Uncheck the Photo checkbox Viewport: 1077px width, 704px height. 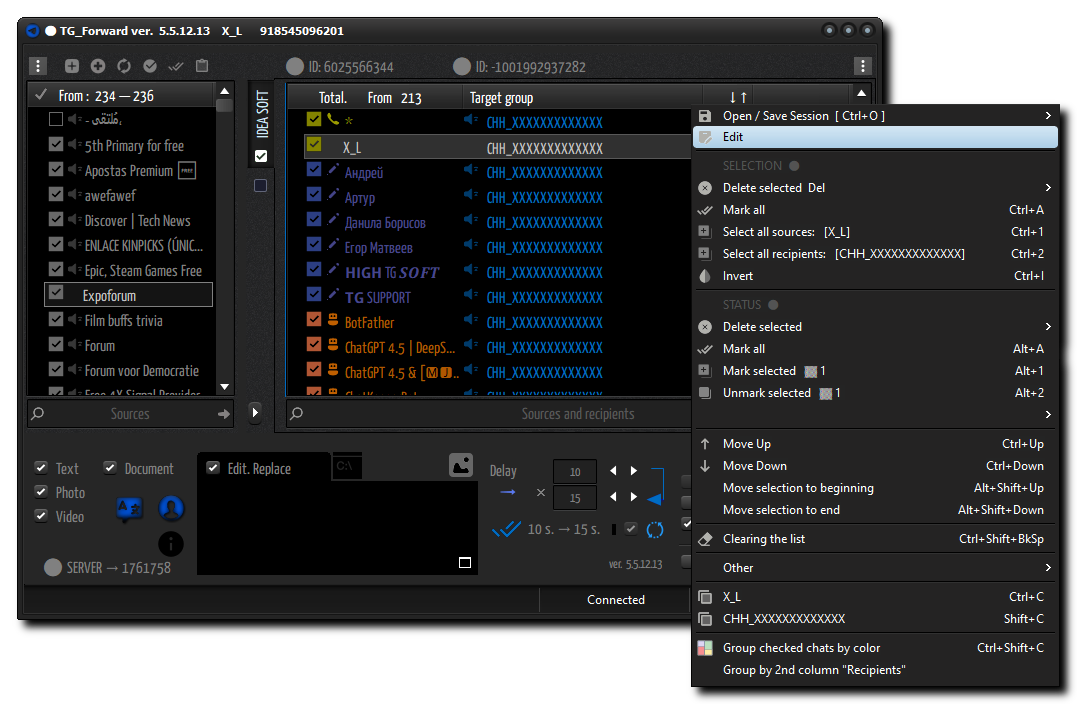(41, 492)
